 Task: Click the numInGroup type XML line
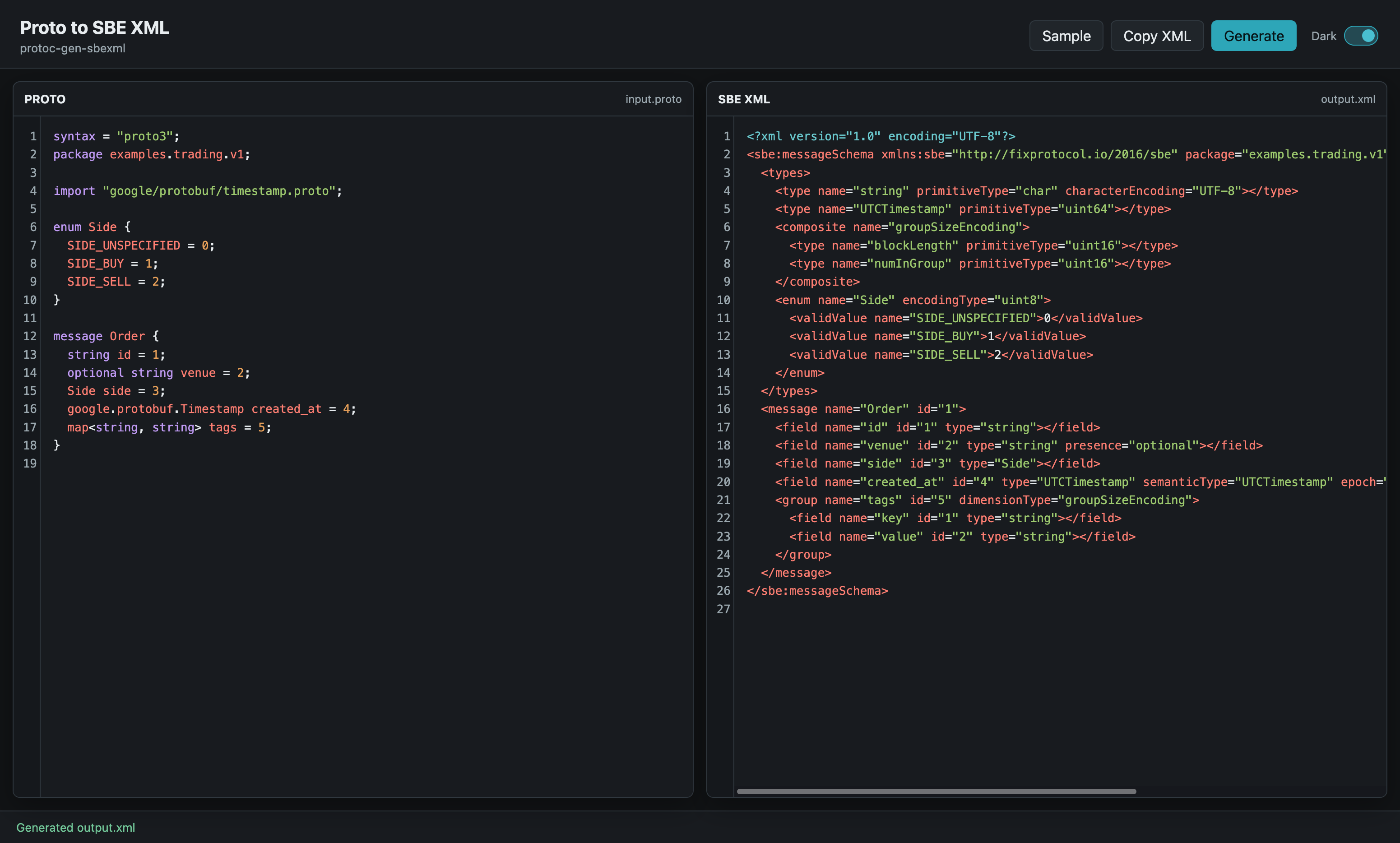(x=980, y=264)
